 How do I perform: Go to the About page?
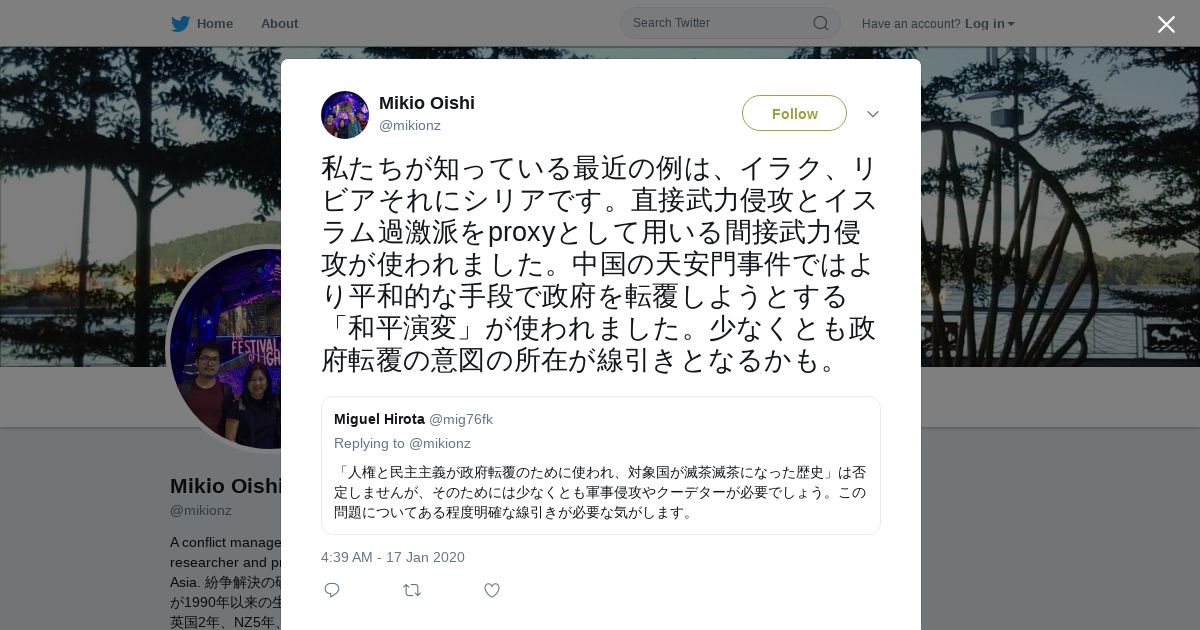click(279, 24)
